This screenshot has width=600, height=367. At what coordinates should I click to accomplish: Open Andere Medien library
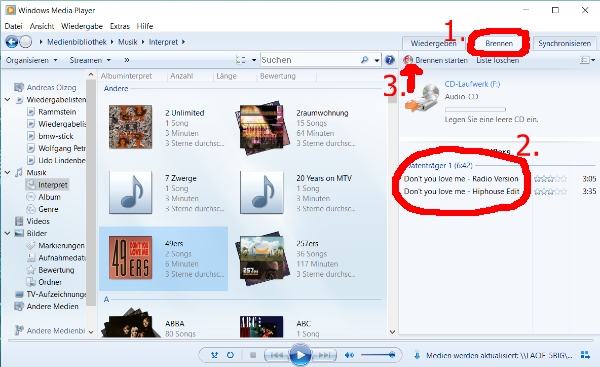pos(52,307)
